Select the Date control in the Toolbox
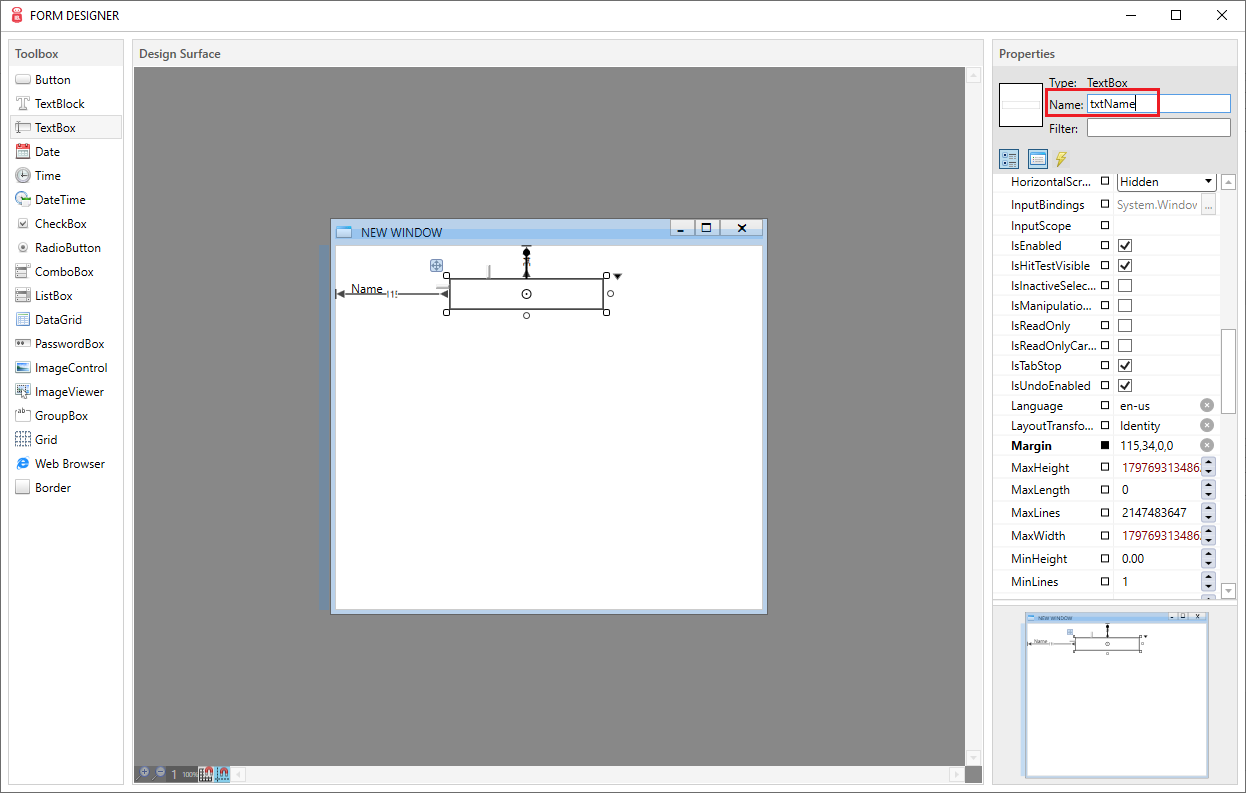 point(45,151)
